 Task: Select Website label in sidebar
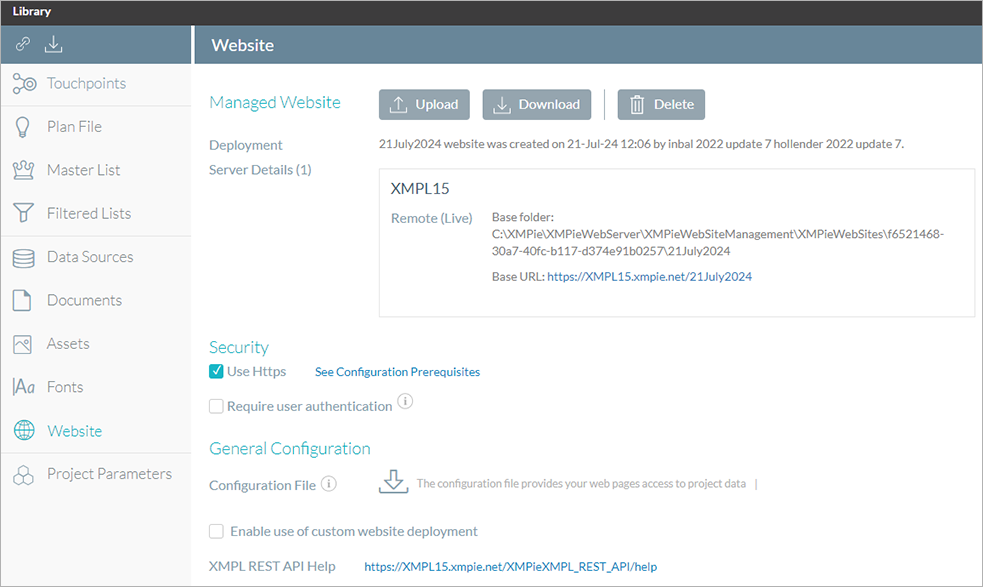75,431
